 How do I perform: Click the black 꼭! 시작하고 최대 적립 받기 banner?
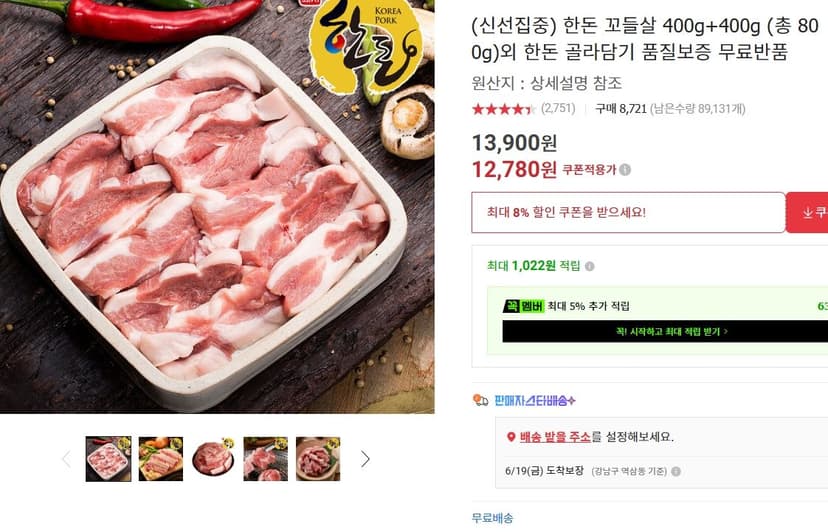click(665, 331)
